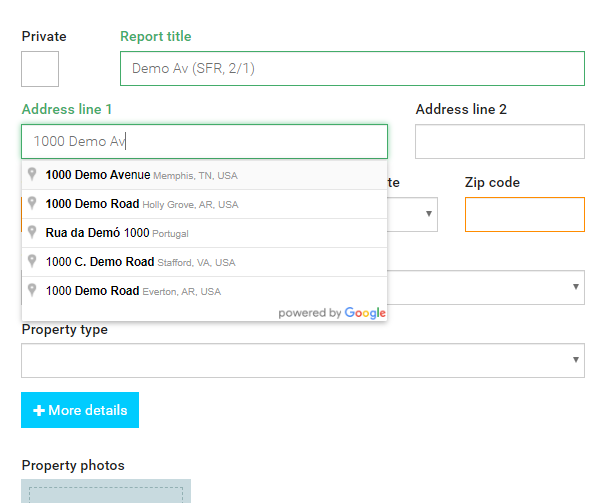Expand the Property type dropdown
The width and height of the screenshot is (613, 503).
303,360
